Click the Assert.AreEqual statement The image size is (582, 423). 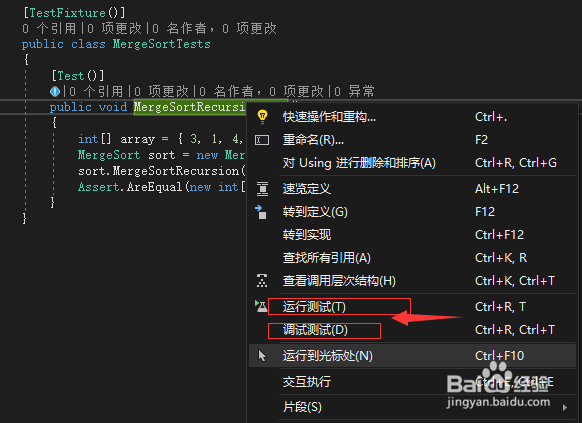pos(162,187)
